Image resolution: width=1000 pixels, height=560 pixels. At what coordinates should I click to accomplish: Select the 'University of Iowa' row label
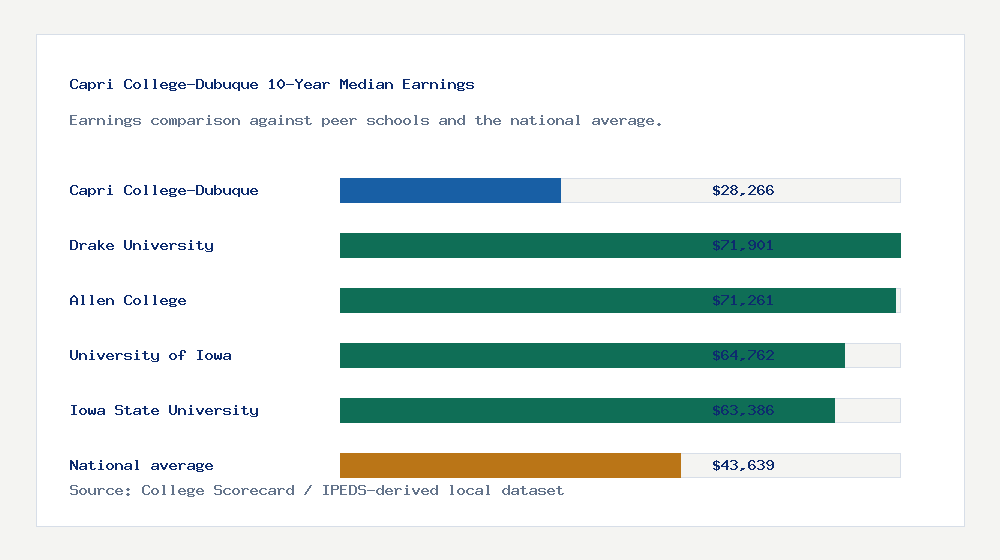(x=151, y=355)
